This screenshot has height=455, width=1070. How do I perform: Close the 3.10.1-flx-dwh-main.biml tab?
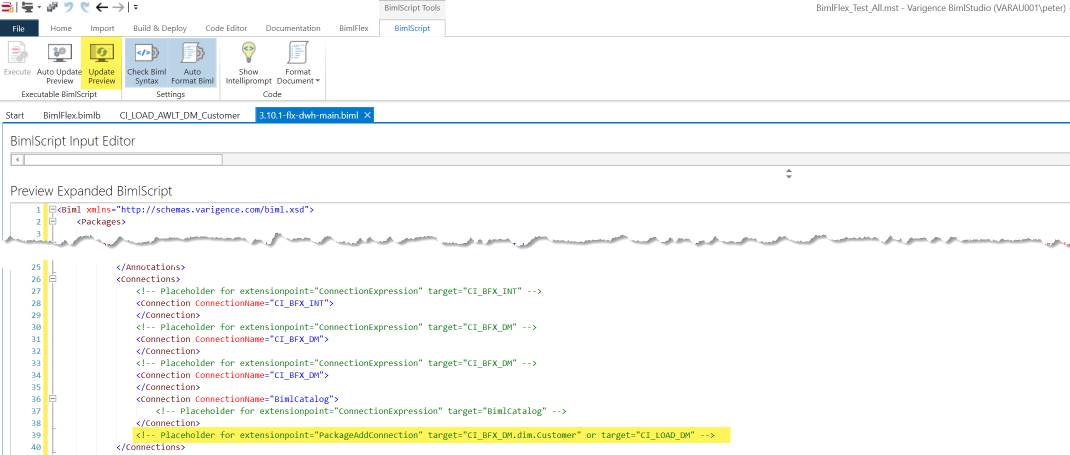coord(367,115)
